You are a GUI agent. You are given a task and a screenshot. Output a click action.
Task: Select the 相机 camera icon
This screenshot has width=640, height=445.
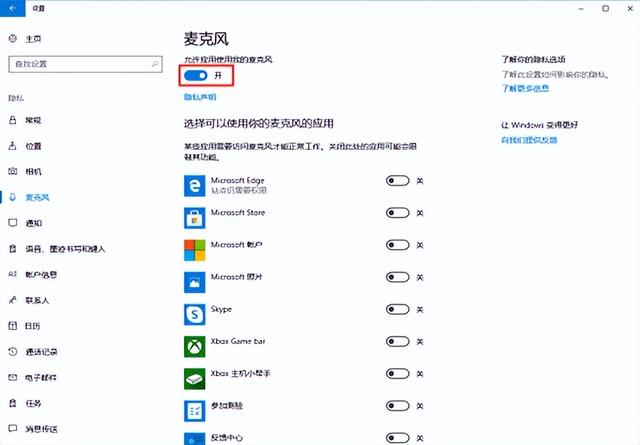coord(13,171)
